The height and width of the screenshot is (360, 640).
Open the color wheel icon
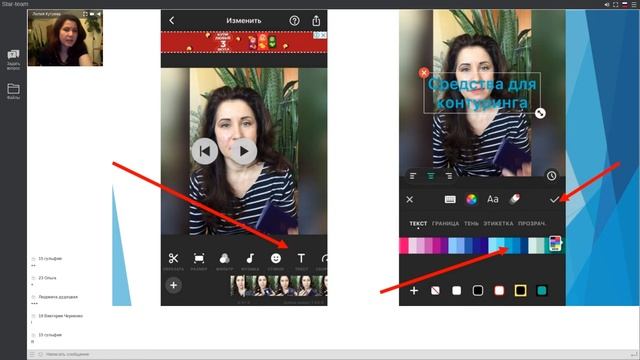click(471, 199)
